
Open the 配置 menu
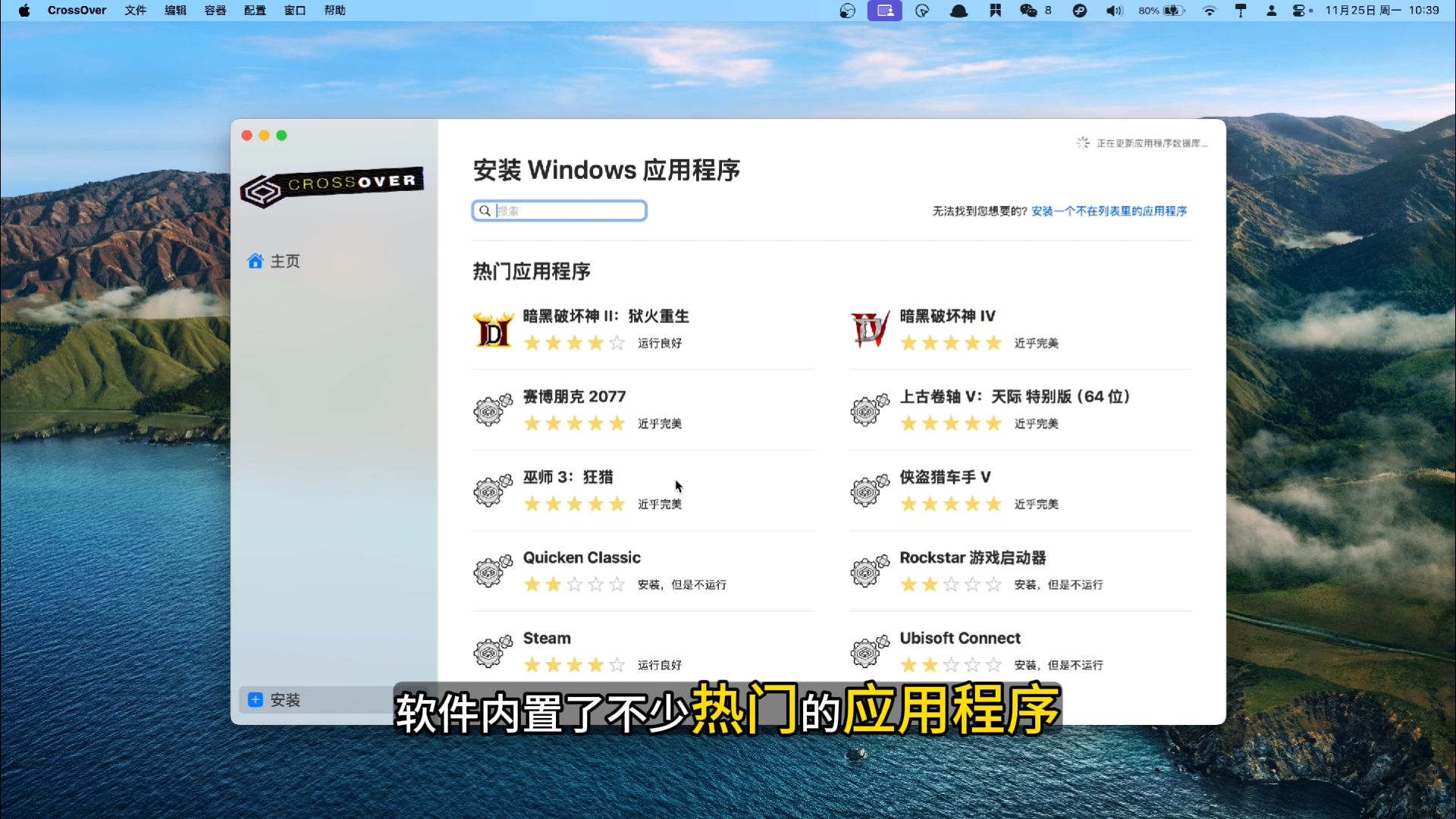coord(255,11)
